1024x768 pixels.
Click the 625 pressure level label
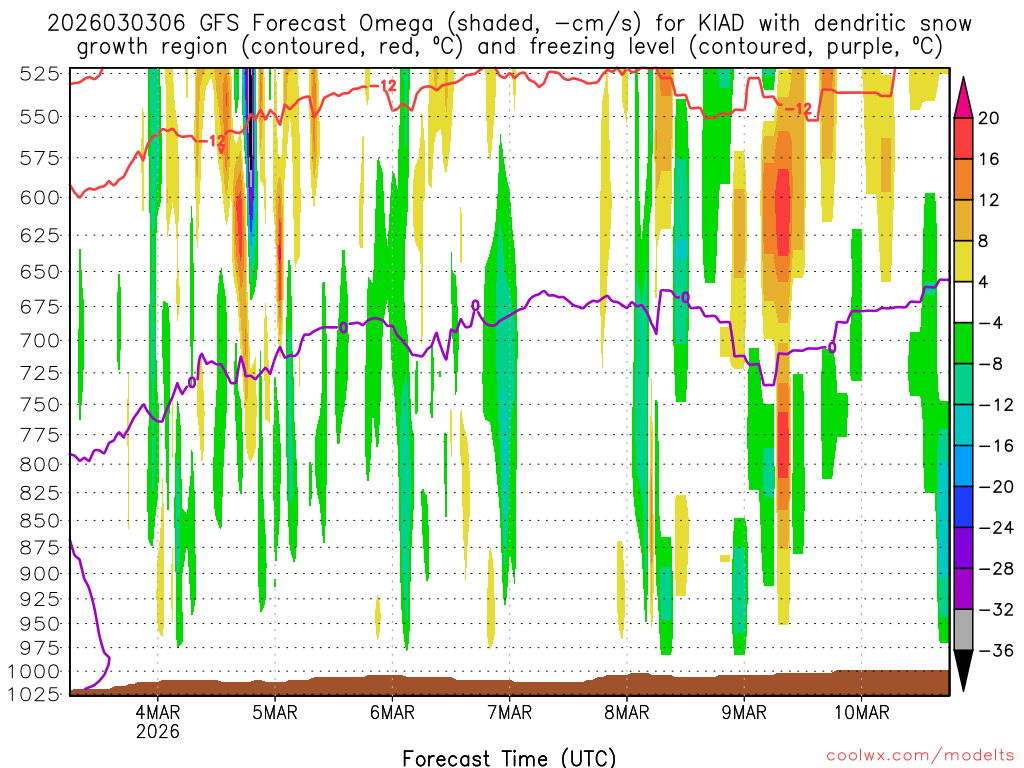pyautogui.click(x=40, y=235)
